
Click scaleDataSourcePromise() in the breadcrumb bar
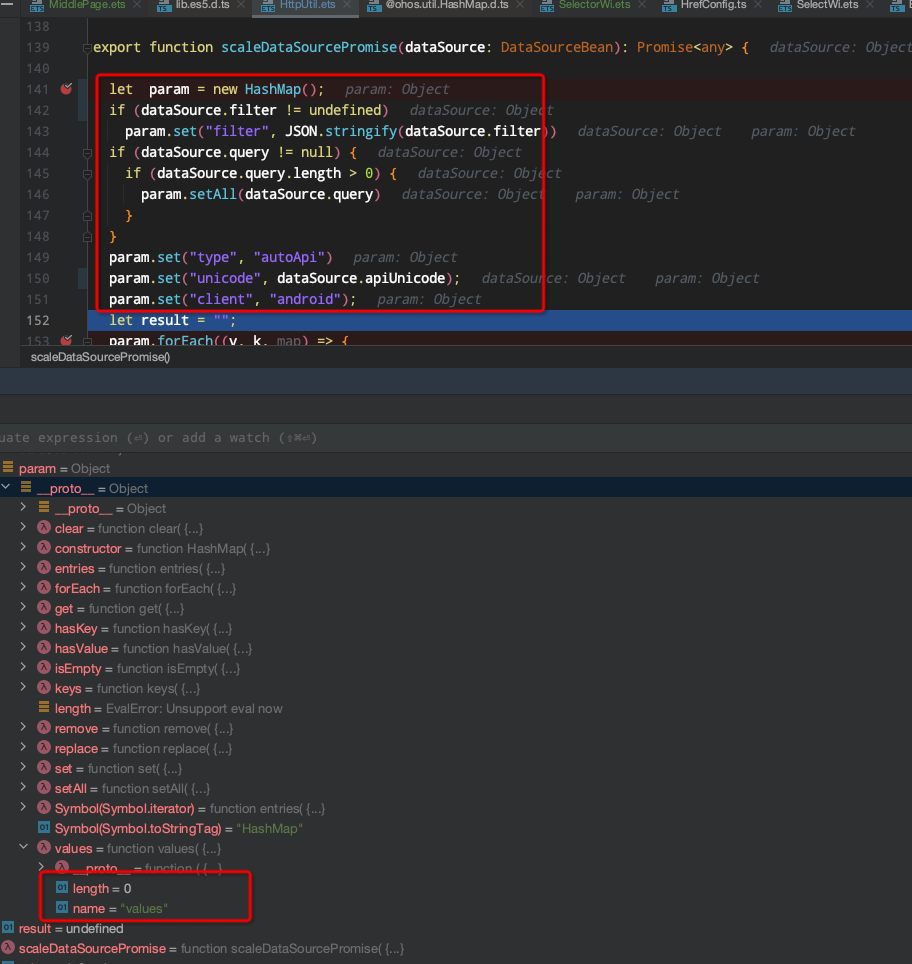pos(100,357)
